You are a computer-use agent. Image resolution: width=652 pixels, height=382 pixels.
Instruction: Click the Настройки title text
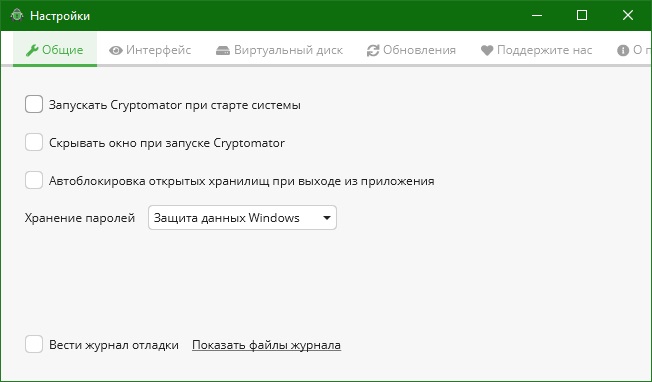[60, 16]
